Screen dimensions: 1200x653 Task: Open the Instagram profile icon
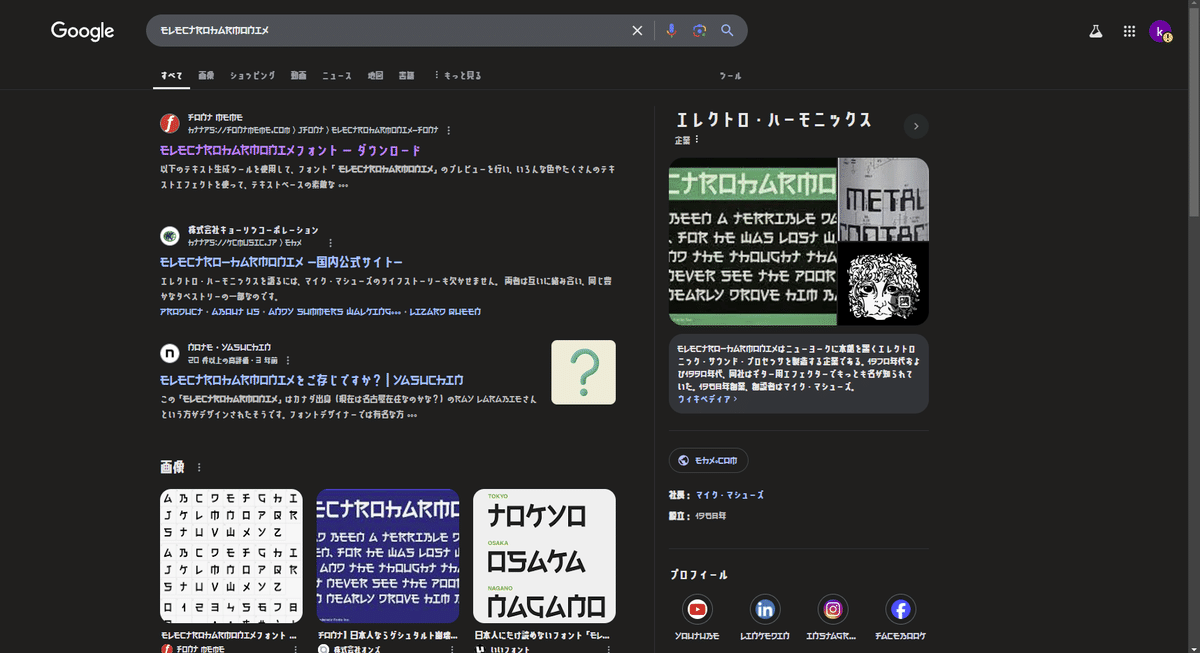coord(832,609)
